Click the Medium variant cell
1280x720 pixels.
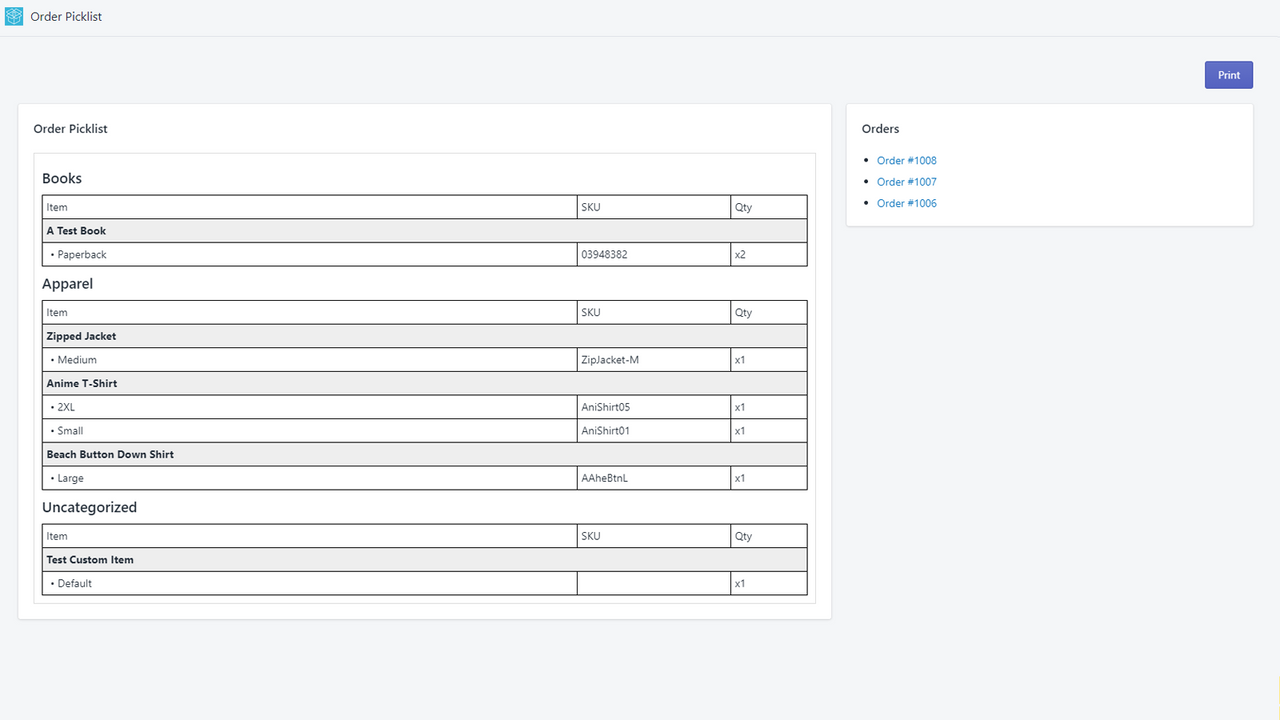310,360
